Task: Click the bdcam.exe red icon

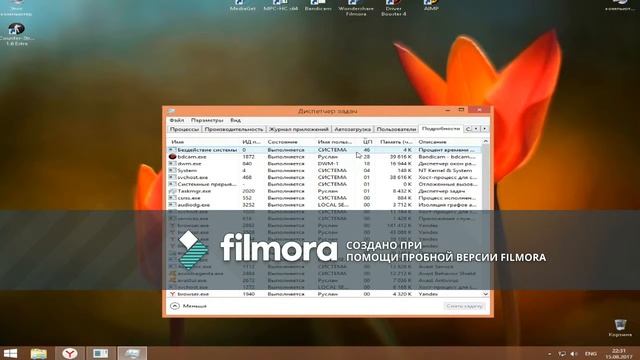Action: click(172, 157)
